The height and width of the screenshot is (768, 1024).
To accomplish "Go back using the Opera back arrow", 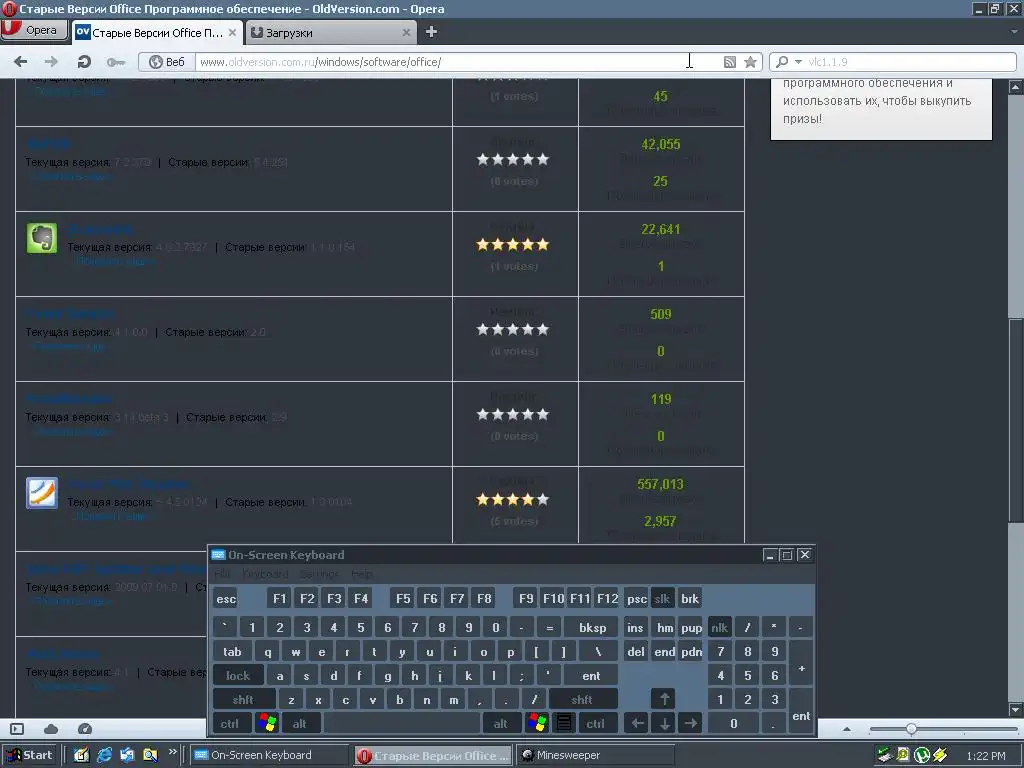I will 21,62.
